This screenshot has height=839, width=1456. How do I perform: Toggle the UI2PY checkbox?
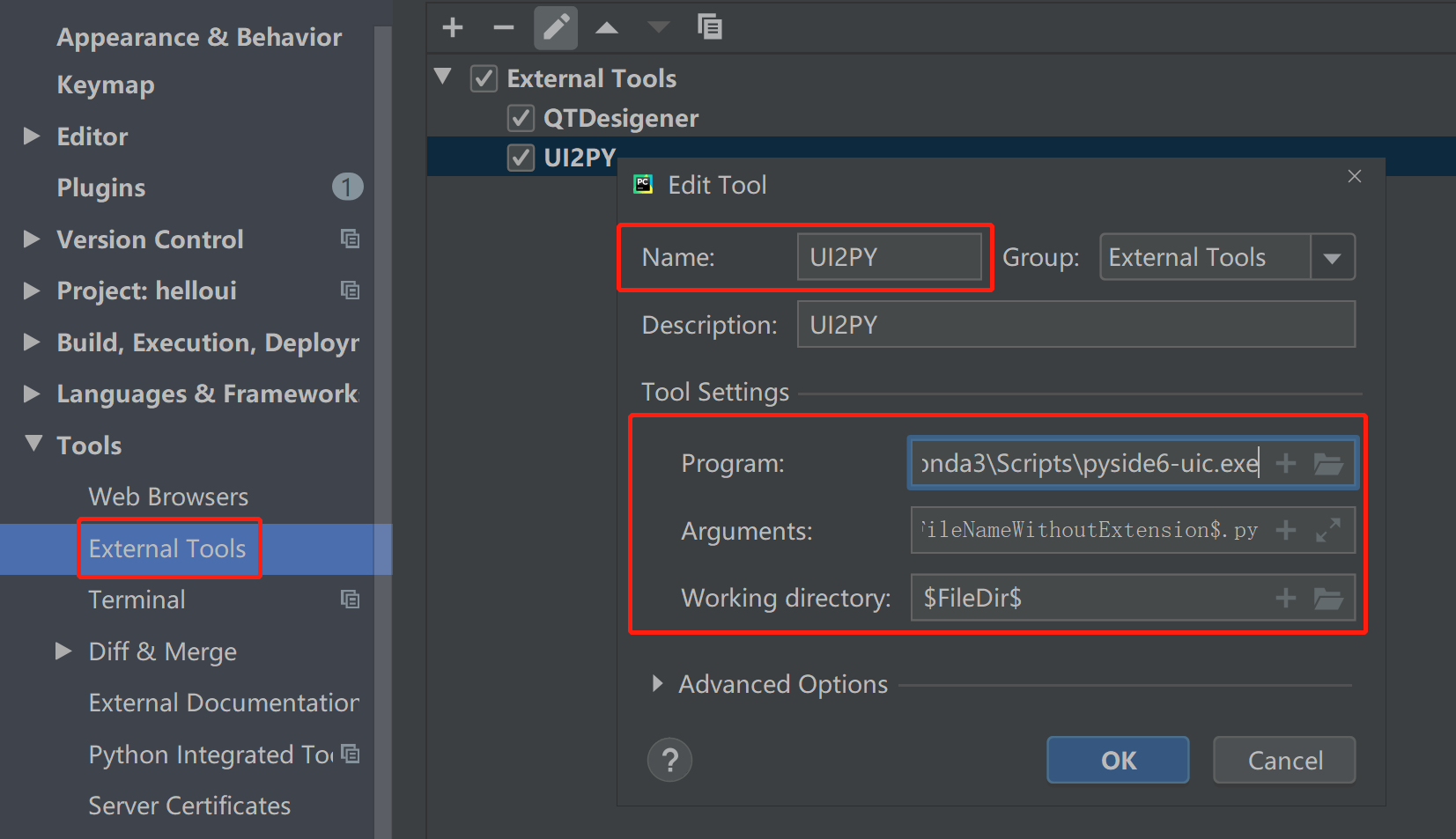[521, 158]
